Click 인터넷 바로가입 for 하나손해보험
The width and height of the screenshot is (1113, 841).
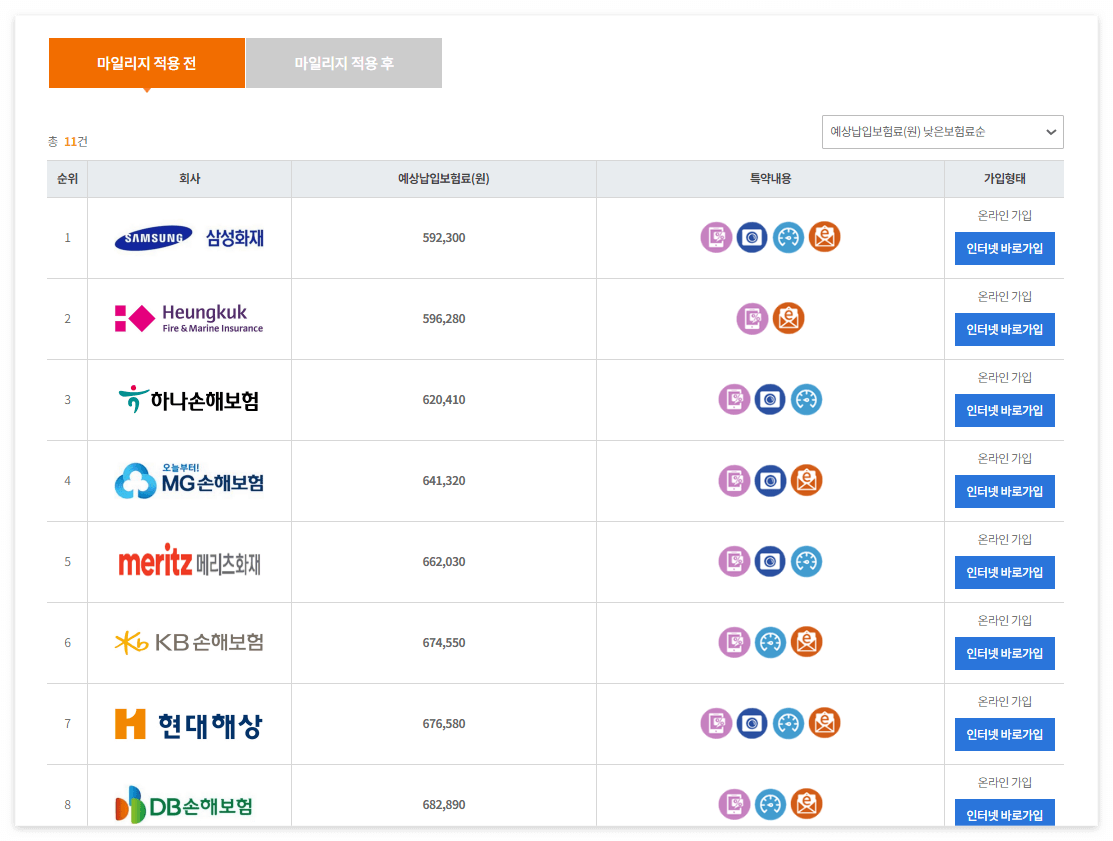pyautogui.click(x=1004, y=410)
